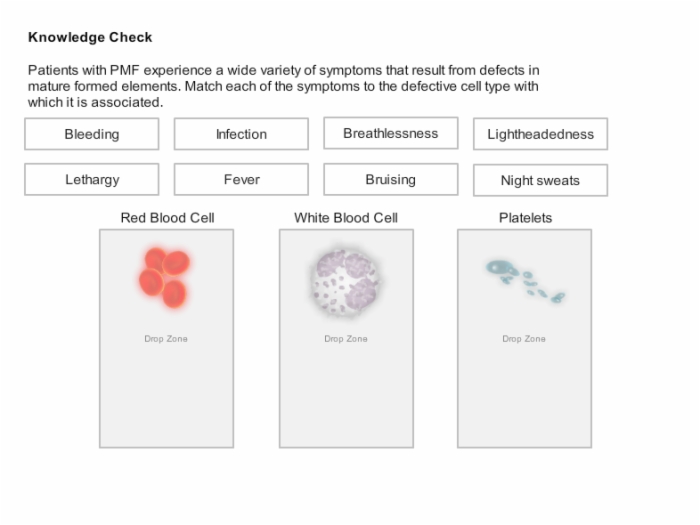Screen dimensions: 700x525
Task: Select the Night sweats symptom tile
Action: 540,180
